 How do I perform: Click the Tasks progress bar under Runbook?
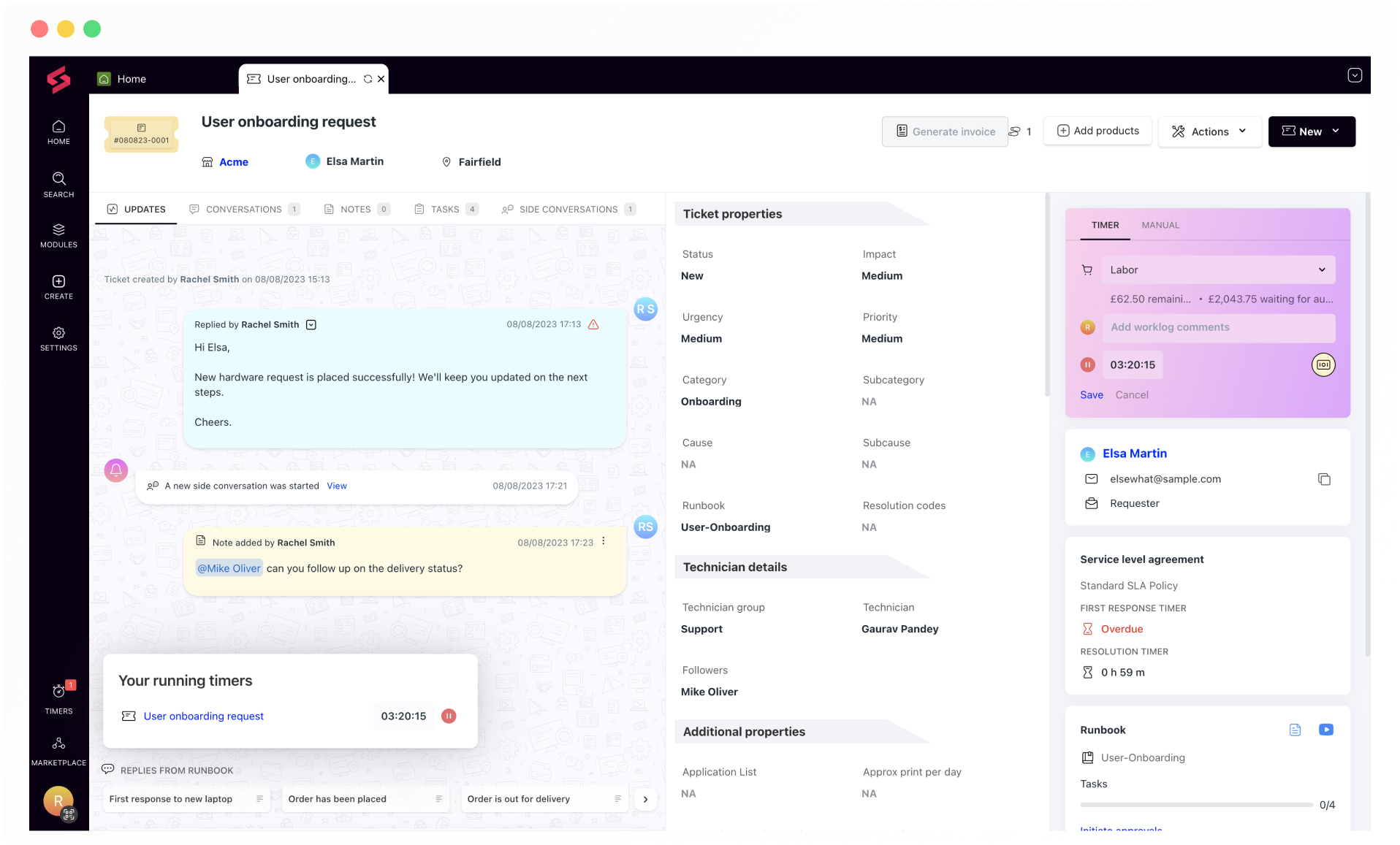click(x=1196, y=805)
